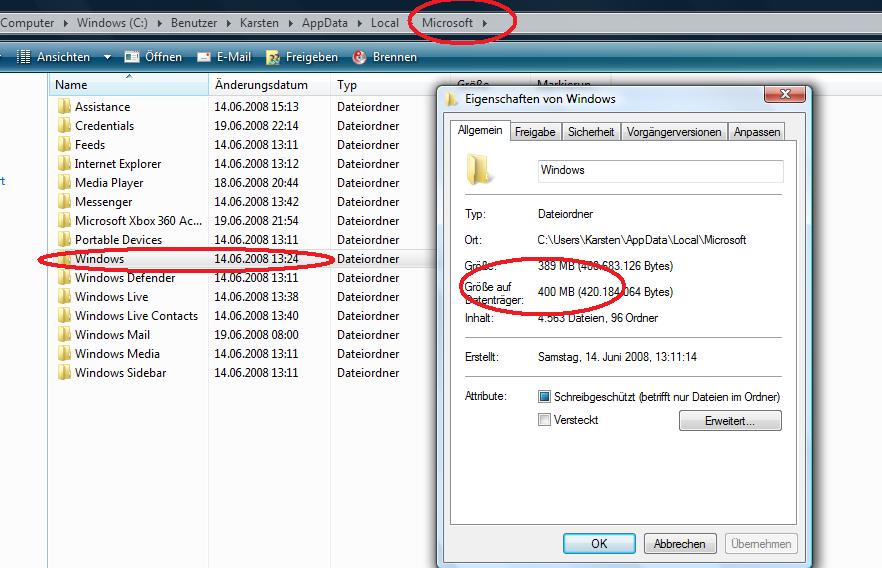Click the Windows Sidebar folder icon
Image resolution: width=882 pixels, height=568 pixels.
coord(65,373)
